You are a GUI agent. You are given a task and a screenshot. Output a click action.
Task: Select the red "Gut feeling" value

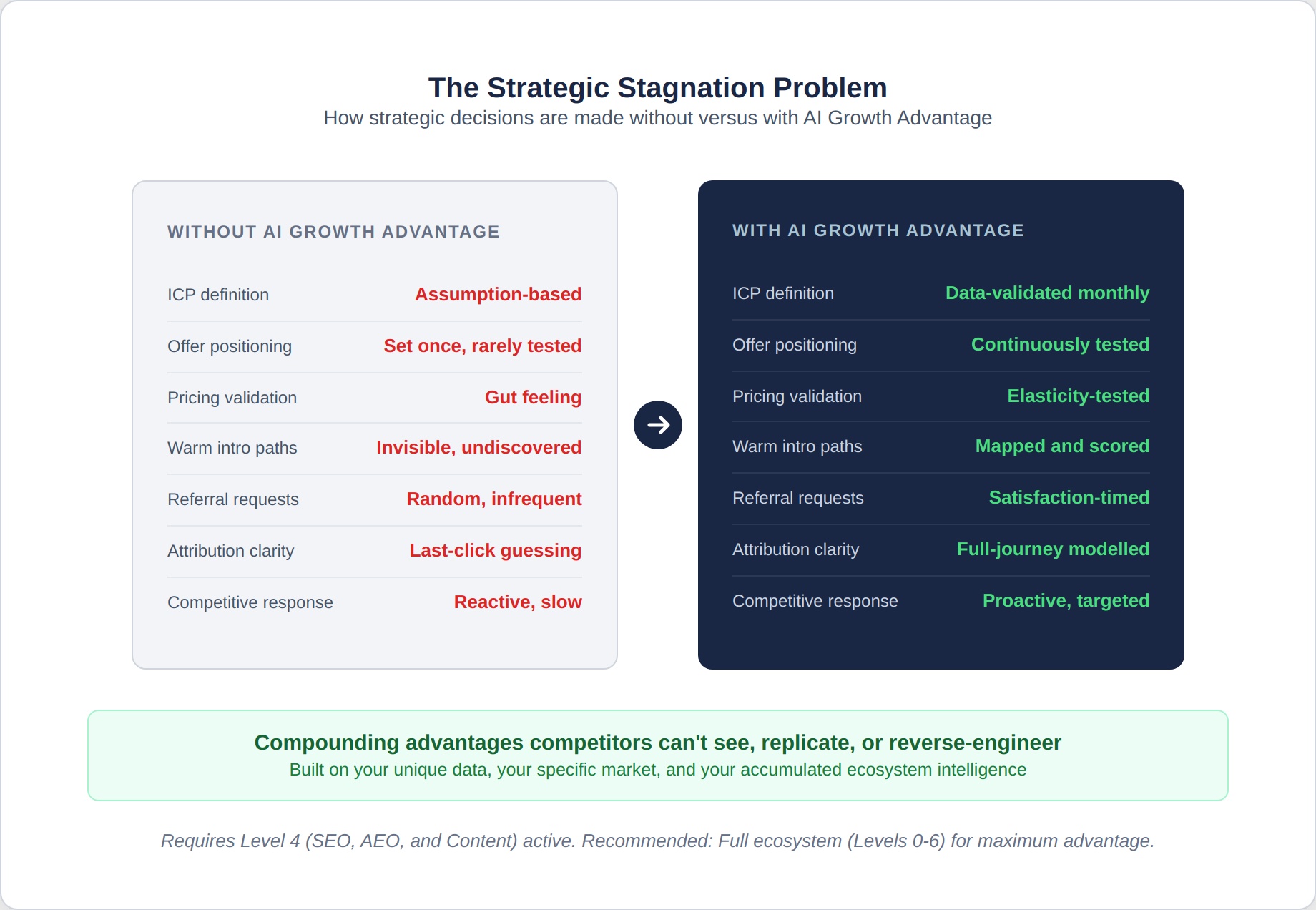click(x=533, y=398)
